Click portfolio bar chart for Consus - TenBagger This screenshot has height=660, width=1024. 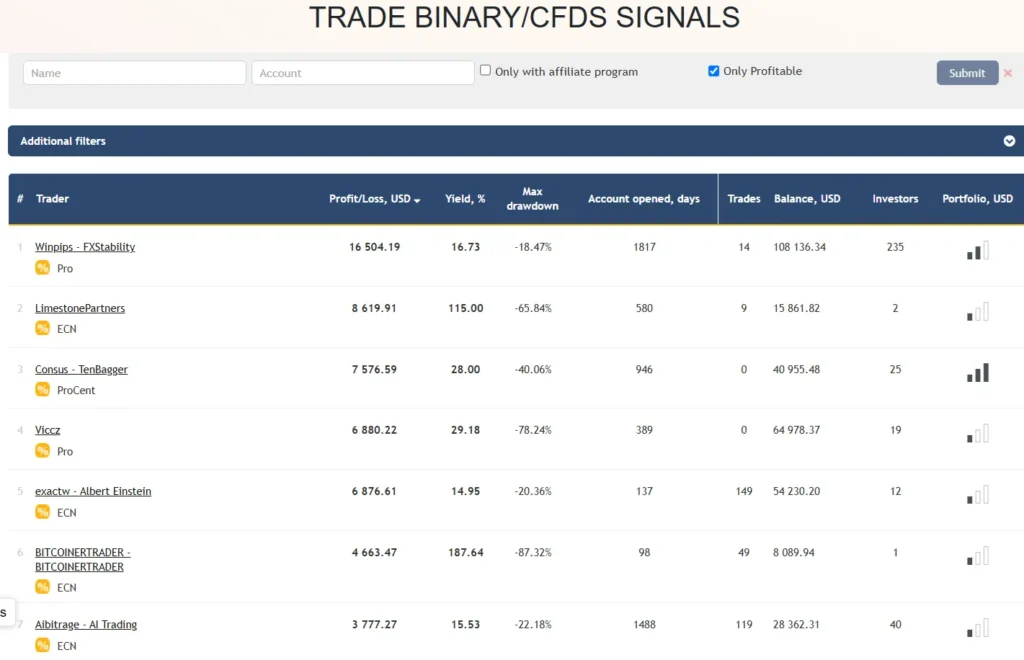[x=976, y=372]
